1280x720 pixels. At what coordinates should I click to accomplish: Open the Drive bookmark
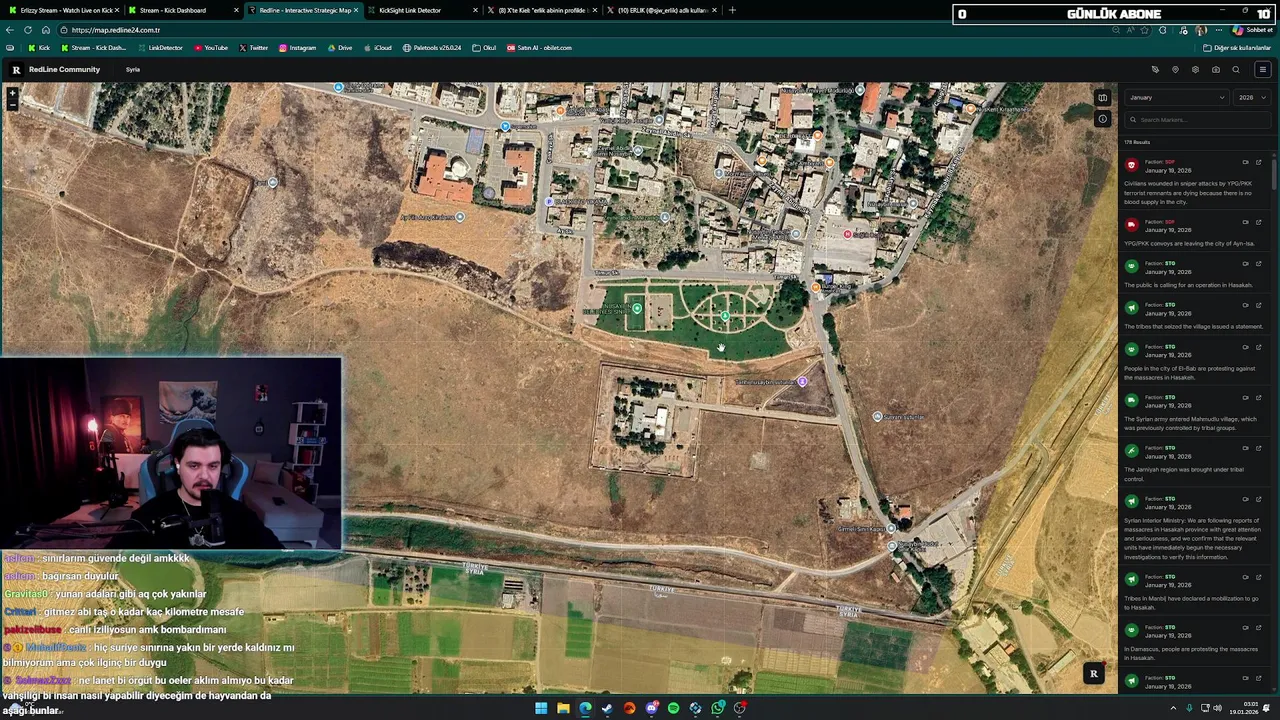pyautogui.click(x=340, y=48)
